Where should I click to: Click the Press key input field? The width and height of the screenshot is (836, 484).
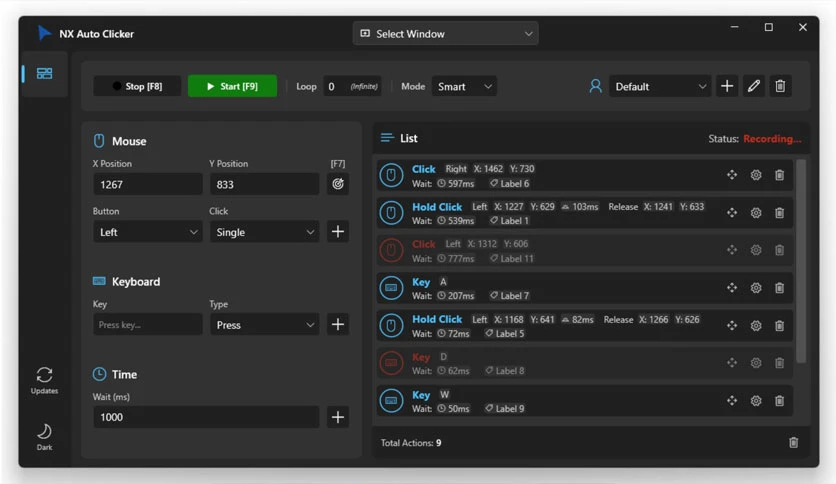[148, 325]
